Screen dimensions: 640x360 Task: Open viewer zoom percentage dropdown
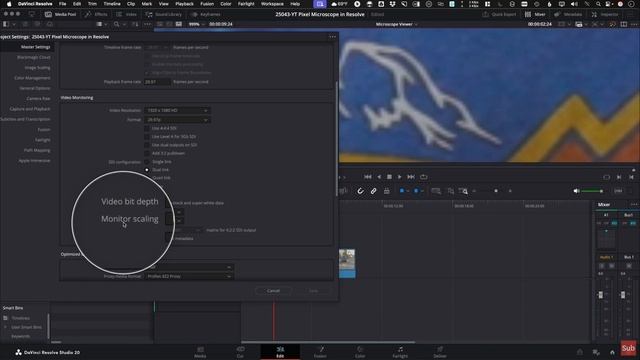click(196, 24)
